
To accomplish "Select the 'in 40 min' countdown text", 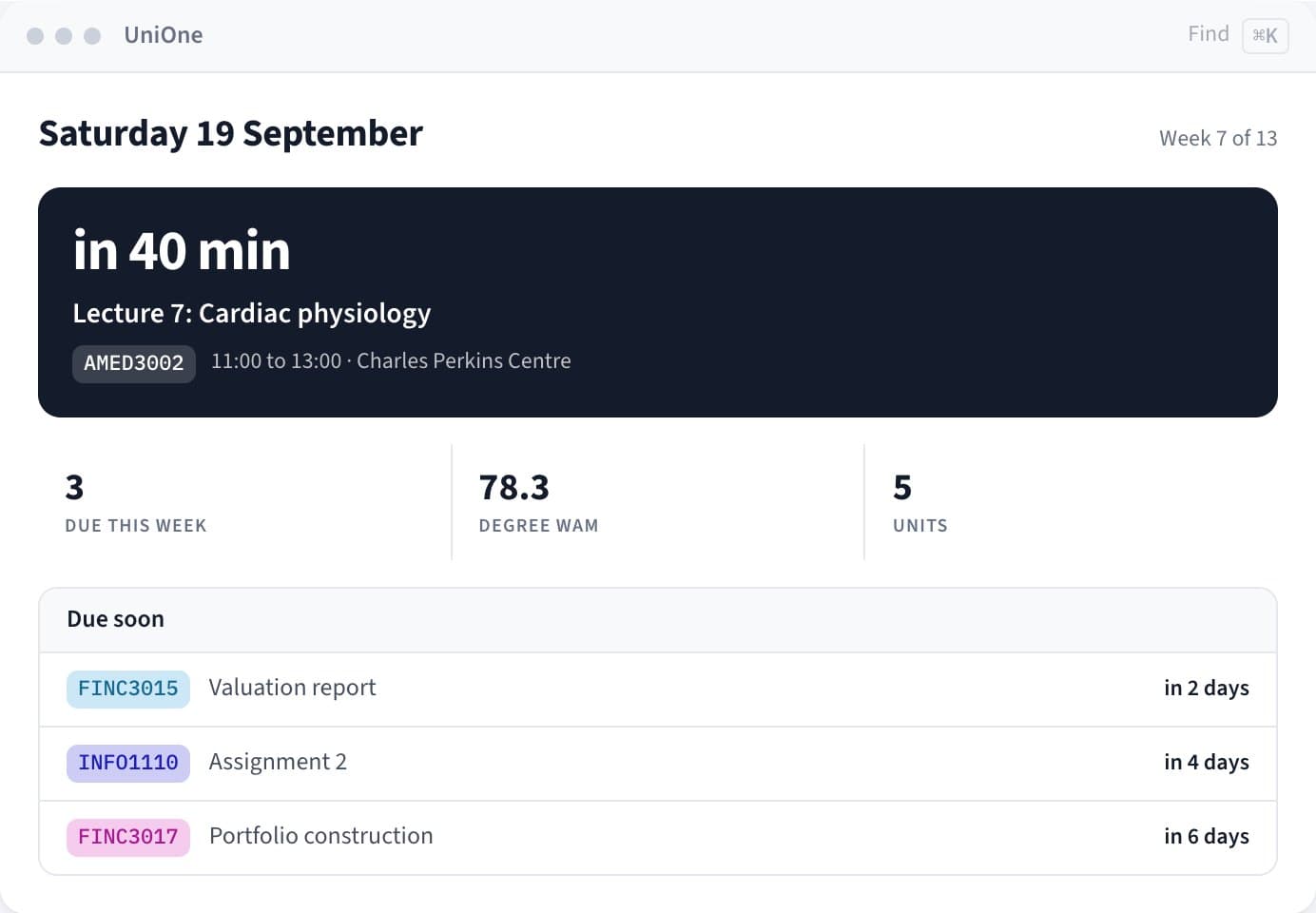I will [x=182, y=251].
